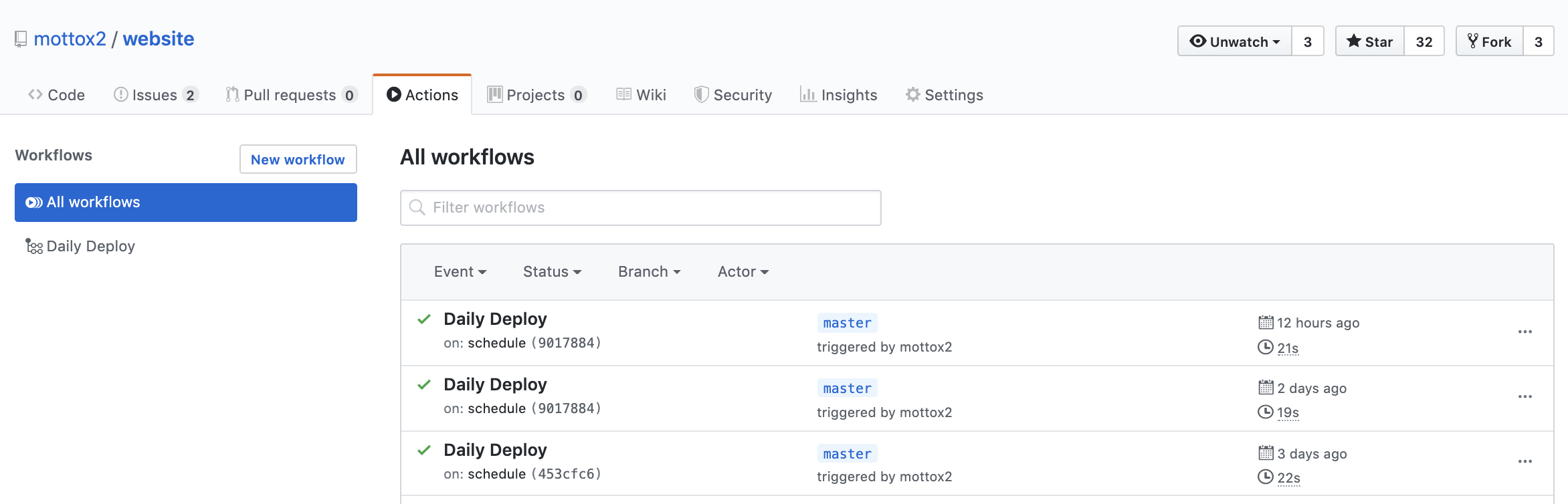Select the Actions tab

click(422, 95)
